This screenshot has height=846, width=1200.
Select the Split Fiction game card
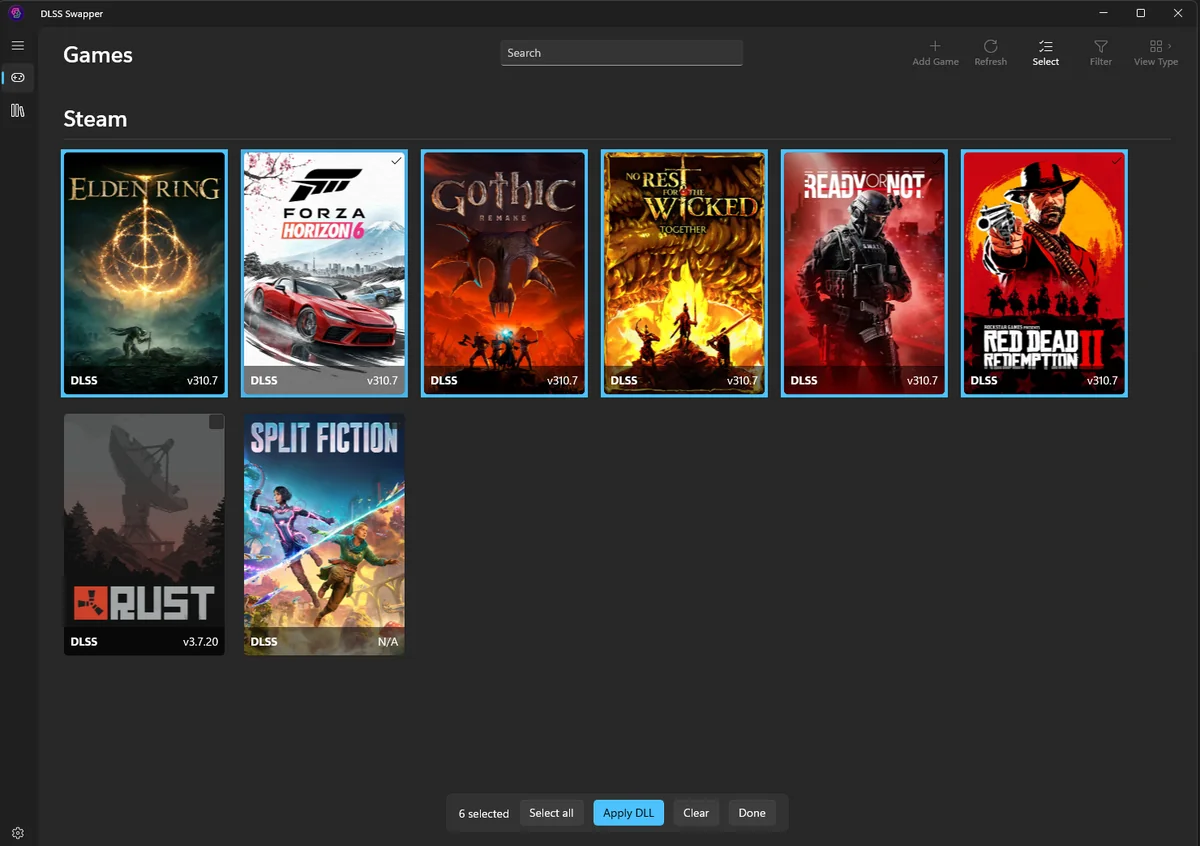(x=324, y=534)
